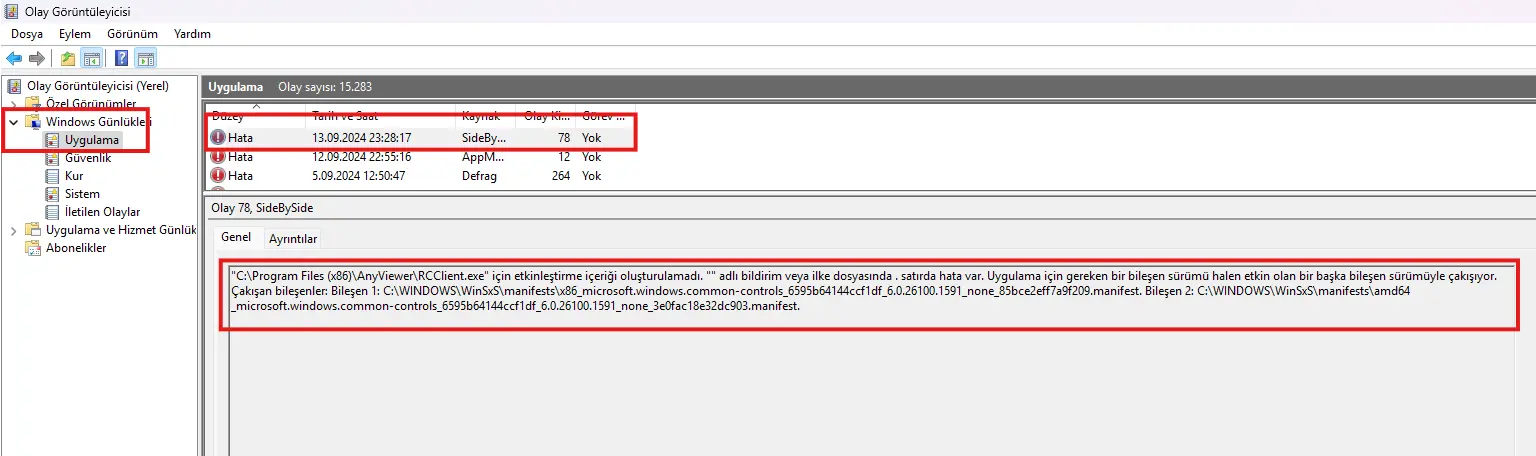Collapse the Windows Günlükleri node
1536x456 pixels.
13,122
